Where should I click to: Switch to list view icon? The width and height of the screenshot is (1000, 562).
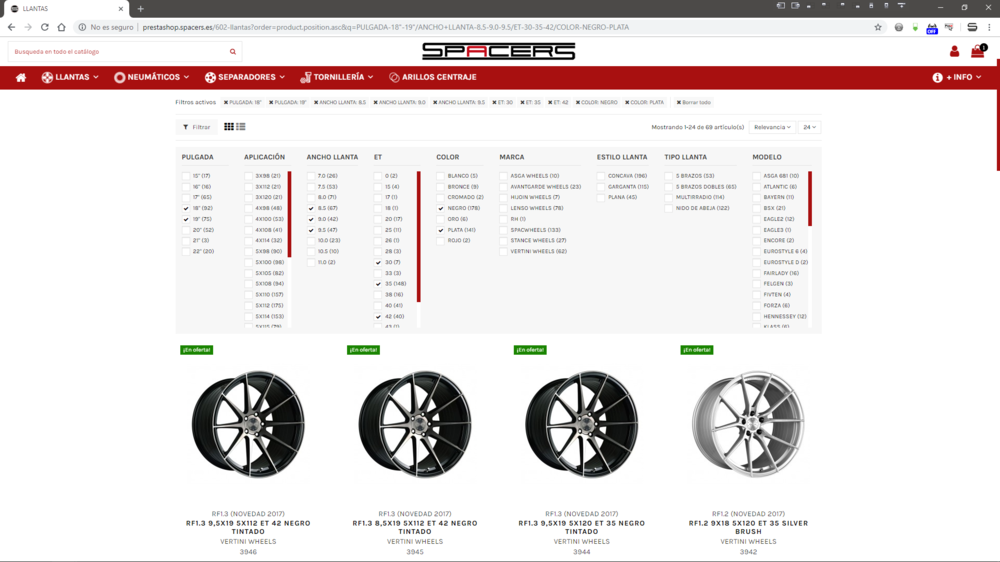(x=241, y=127)
